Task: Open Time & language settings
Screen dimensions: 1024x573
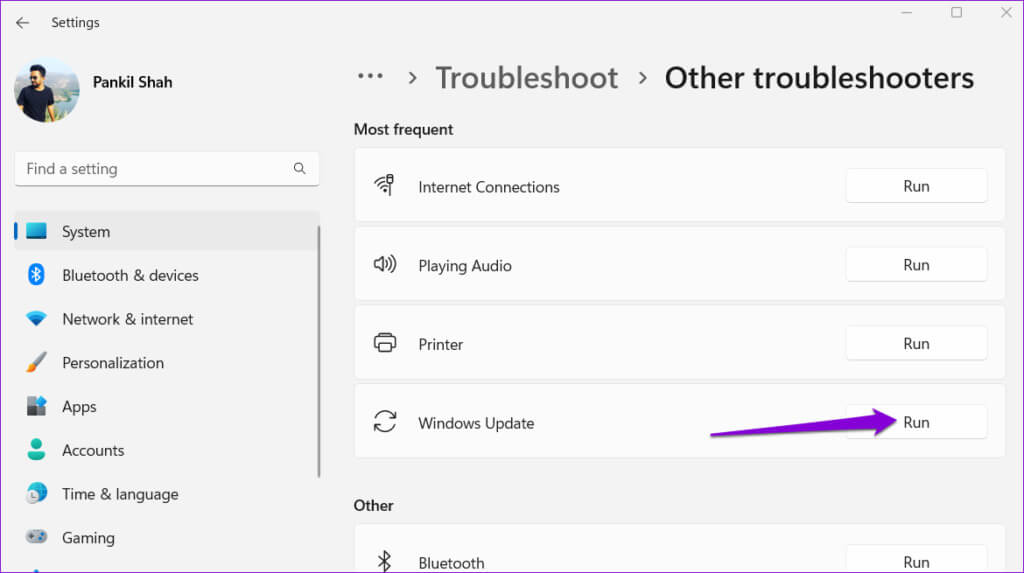Action: pos(167,494)
